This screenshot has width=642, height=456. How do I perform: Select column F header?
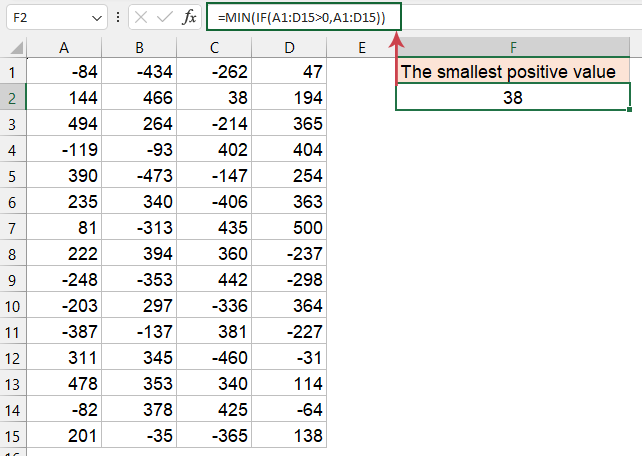click(513, 48)
